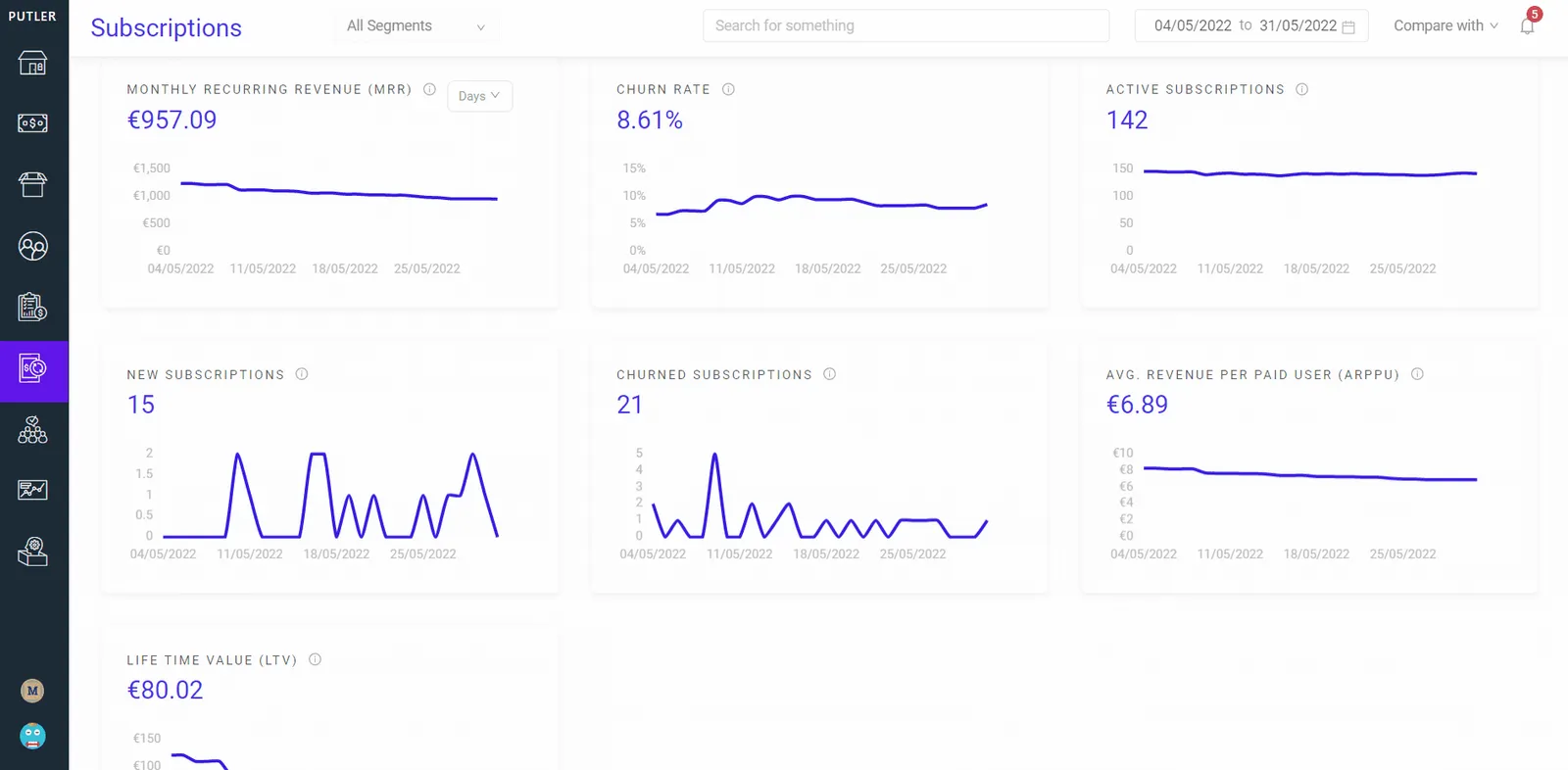Viewport: 1568px width, 770px height.
Task: Open the robot face support avatar
Action: pyautogui.click(x=32, y=736)
